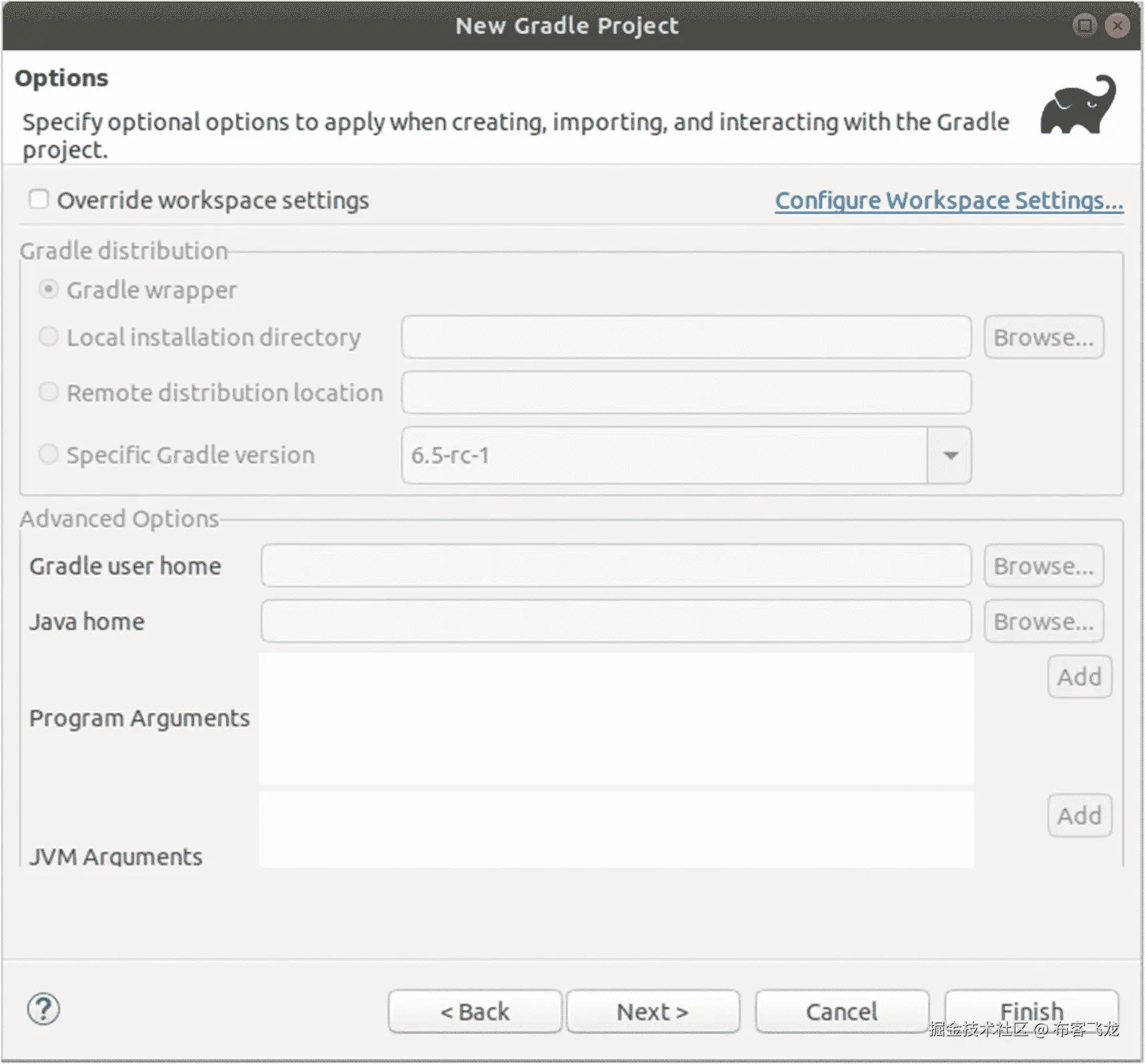Open the Gradle version dropdown arrow
The height and width of the screenshot is (1064, 1145).
[950, 455]
